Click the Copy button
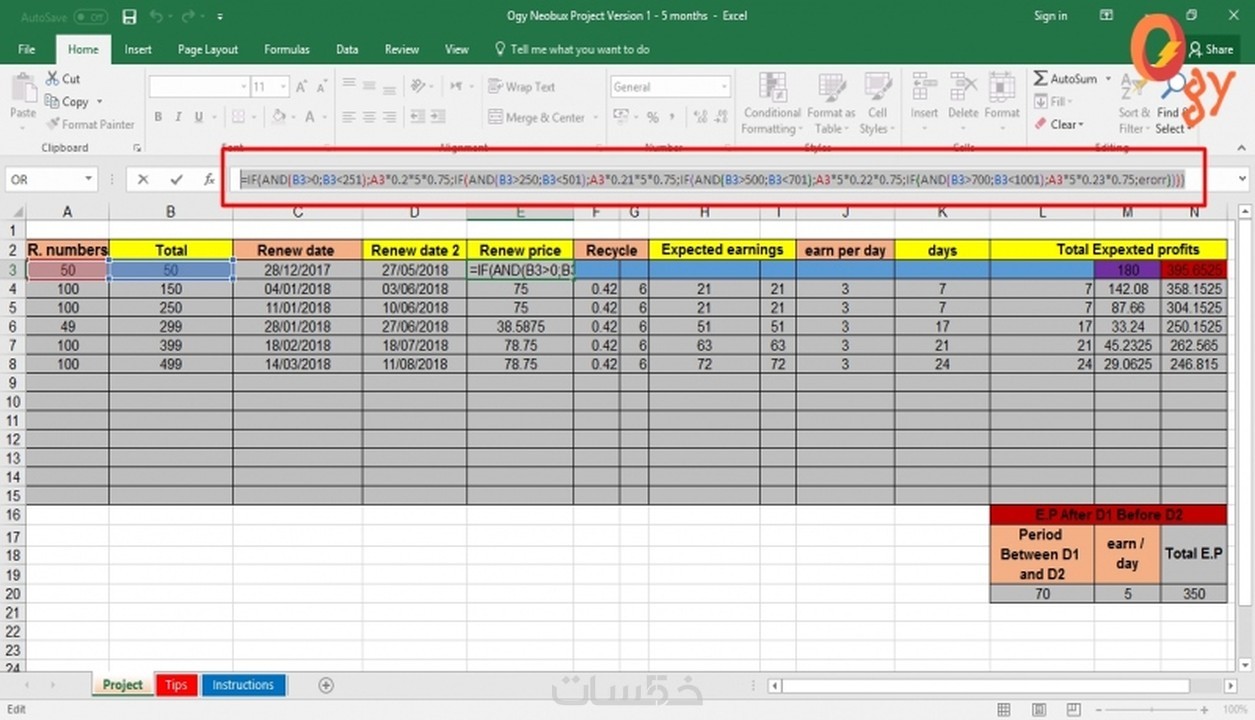Viewport: 1255px width, 720px height. tap(67, 101)
